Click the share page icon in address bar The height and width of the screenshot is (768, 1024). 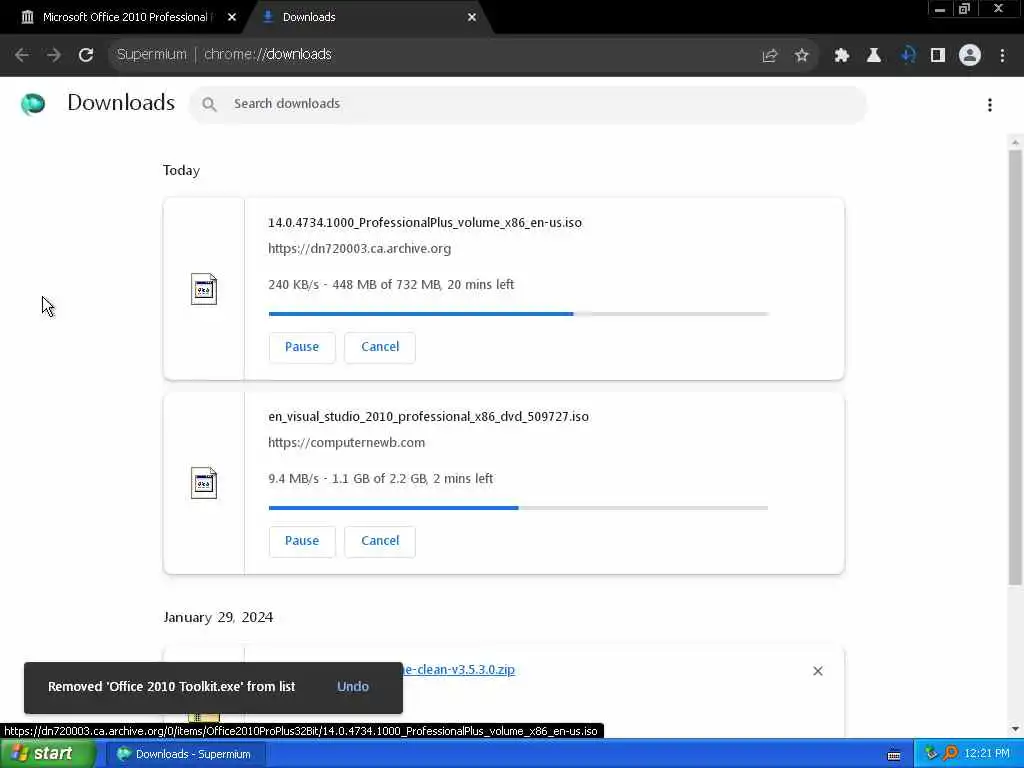[770, 56]
